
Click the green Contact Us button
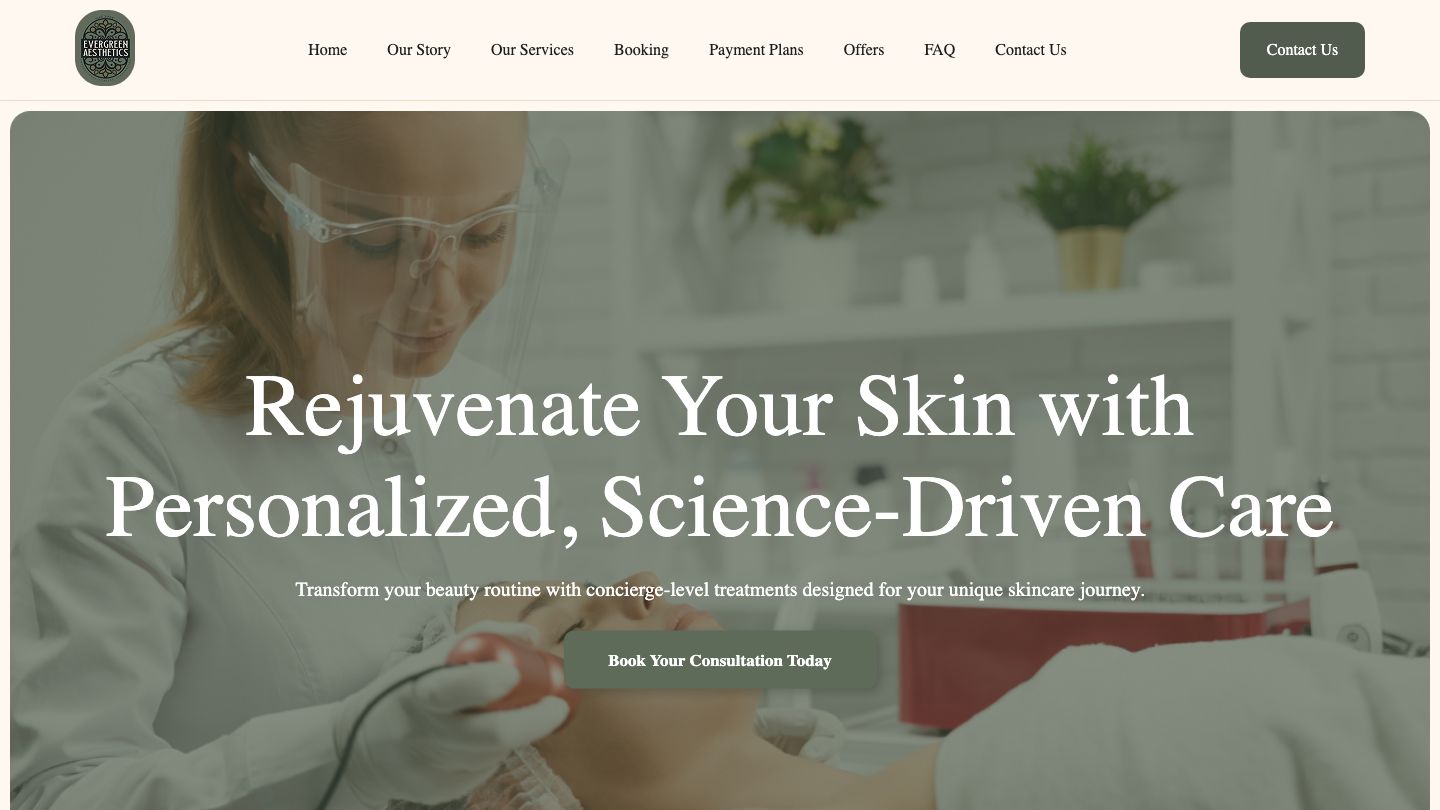1302,50
